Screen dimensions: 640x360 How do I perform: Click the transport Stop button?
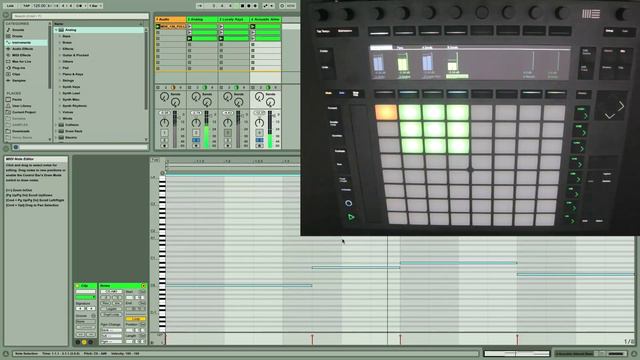pyautogui.click(x=242, y=6)
